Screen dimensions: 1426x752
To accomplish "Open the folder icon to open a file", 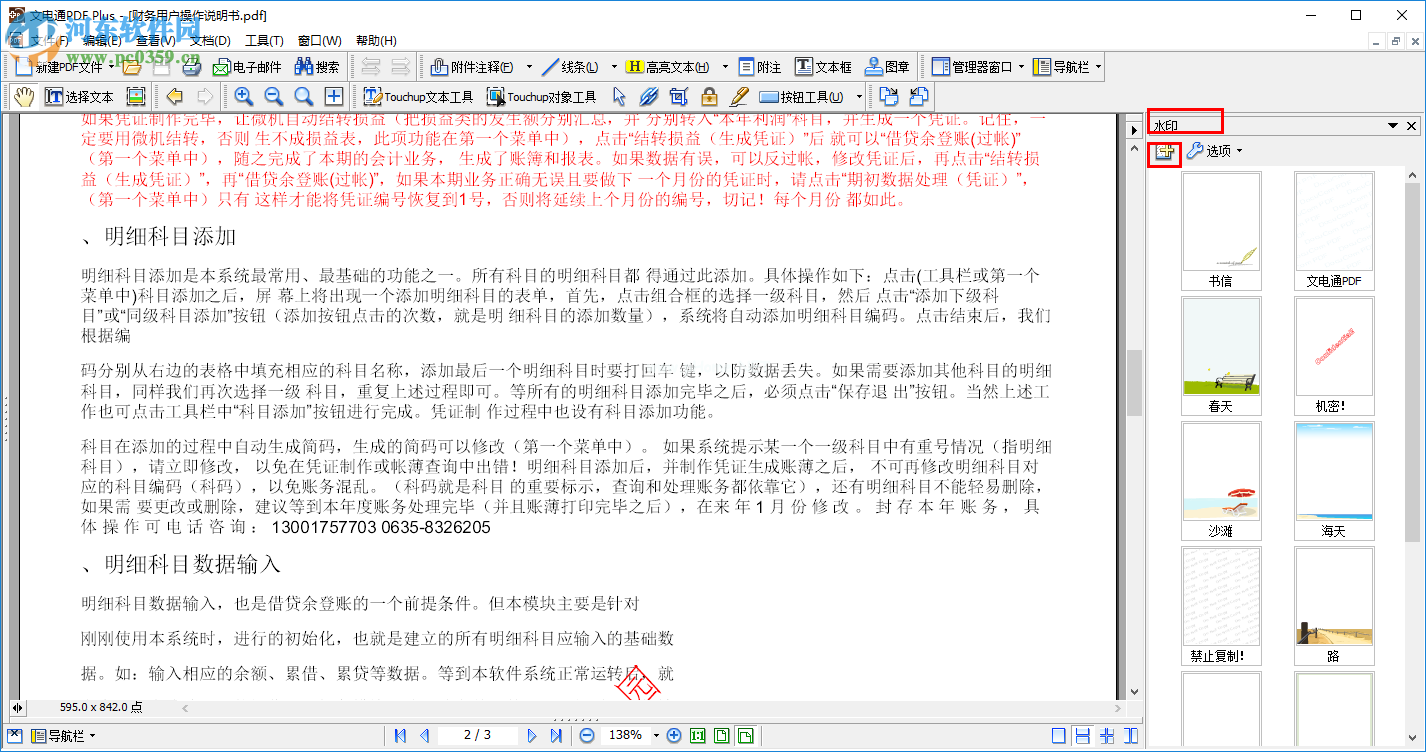I will 131,67.
